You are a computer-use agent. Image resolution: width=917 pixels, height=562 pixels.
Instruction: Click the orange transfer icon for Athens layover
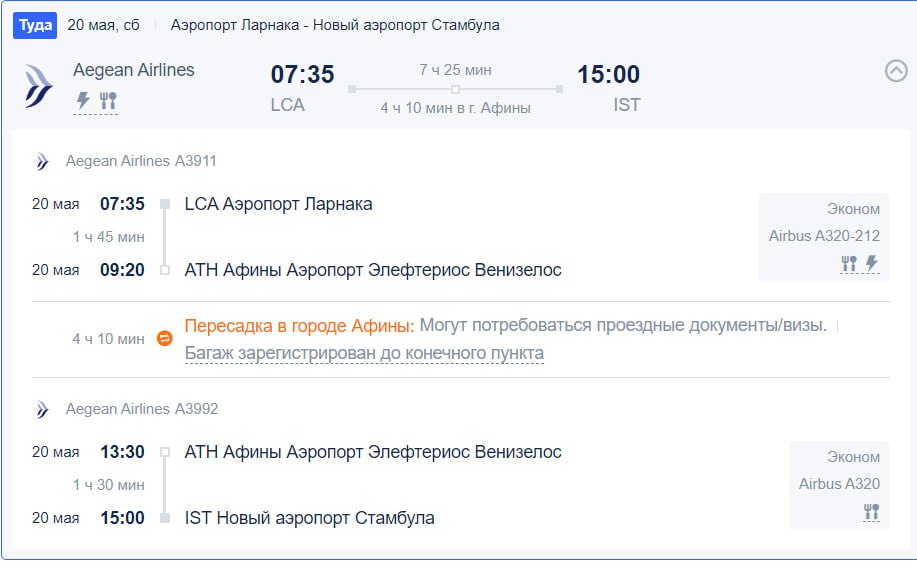point(165,339)
